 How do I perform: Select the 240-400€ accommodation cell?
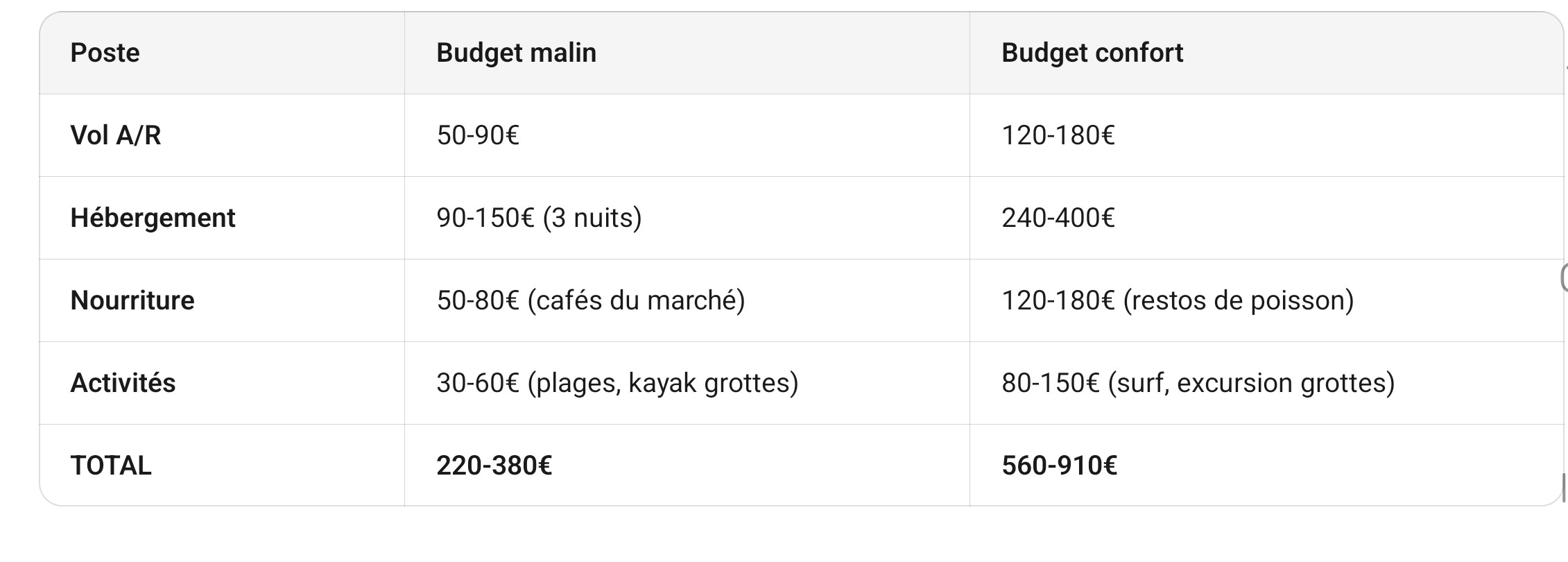pyautogui.click(x=1058, y=219)
